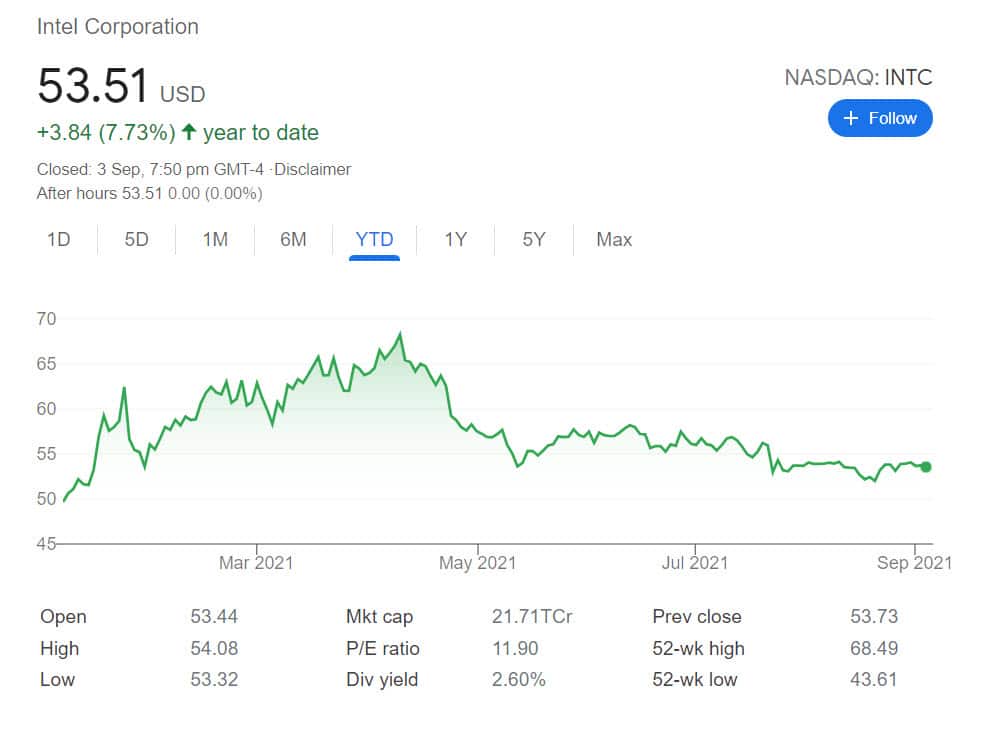Click the +3.84 (7.73%) change text

[x=106, y=132]
